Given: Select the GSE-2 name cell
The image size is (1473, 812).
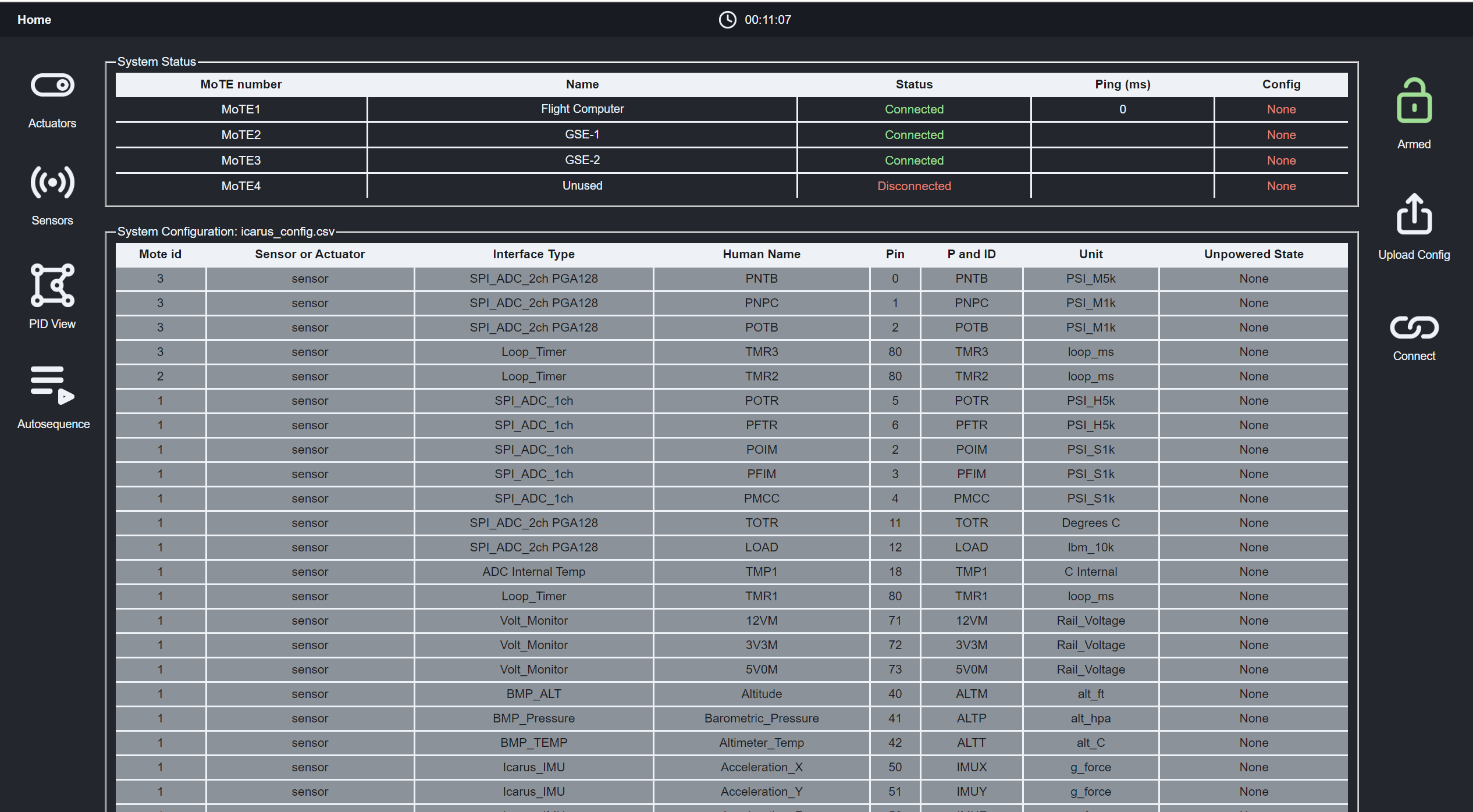Looking at the screenshot, I should pyautogui.click(x=582, y=160).
